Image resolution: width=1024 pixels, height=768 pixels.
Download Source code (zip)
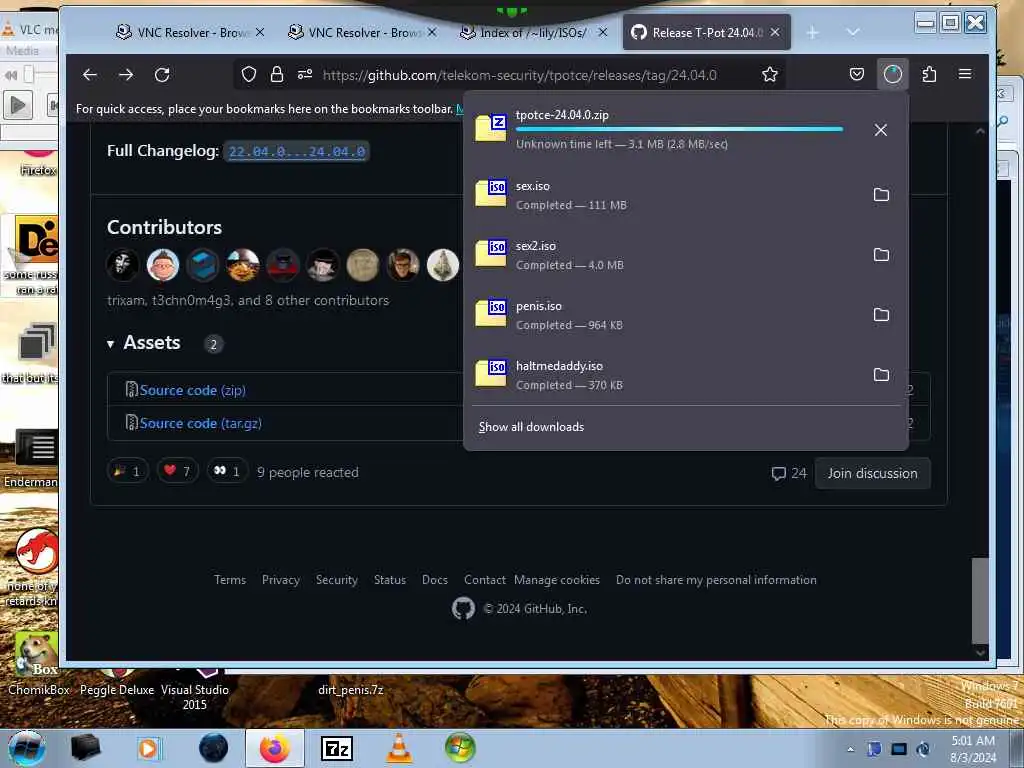coord(193,391)
